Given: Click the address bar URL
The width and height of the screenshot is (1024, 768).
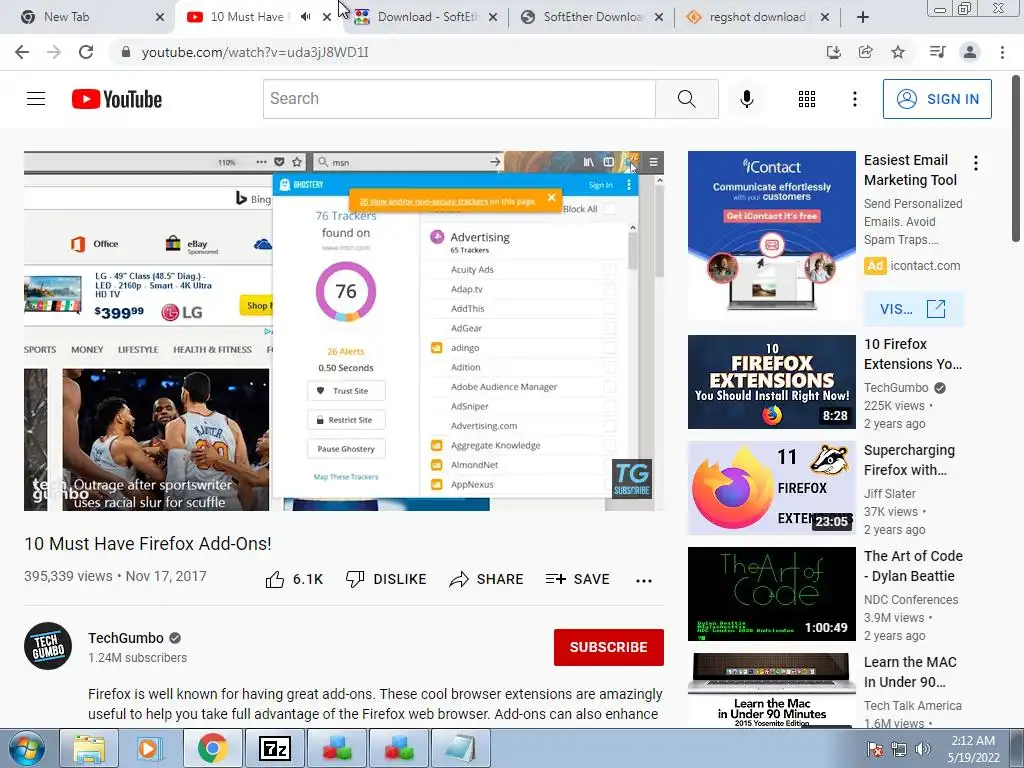Looking at the screenshot, I should [255, 52].
